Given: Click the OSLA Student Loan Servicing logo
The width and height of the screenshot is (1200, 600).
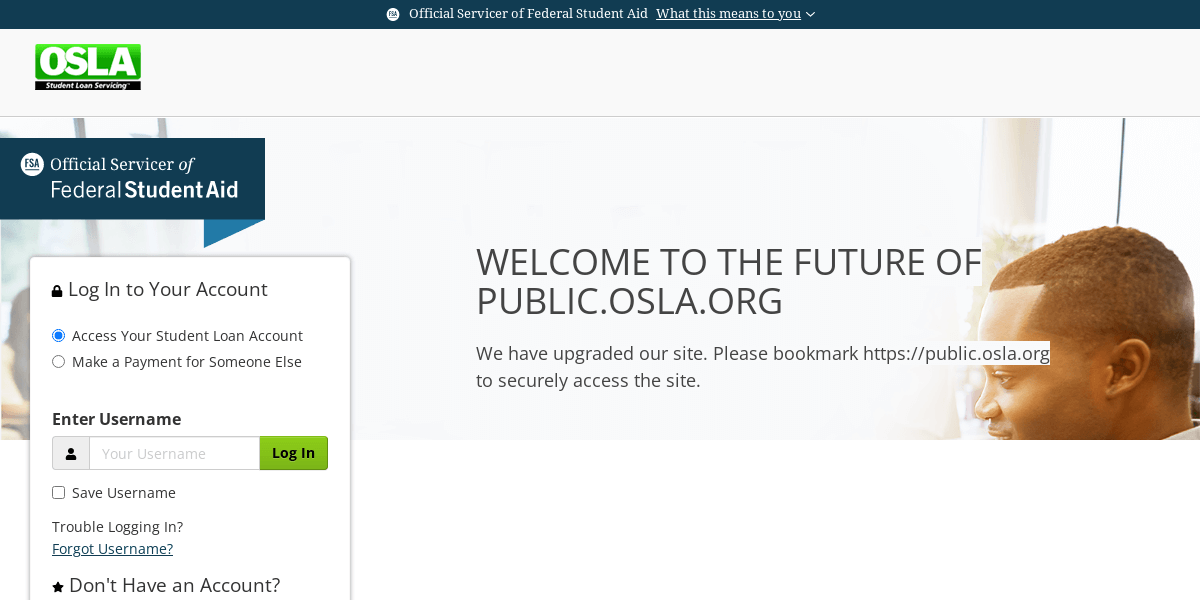Looking at the screenshot, I should click(x=88, y=67).
